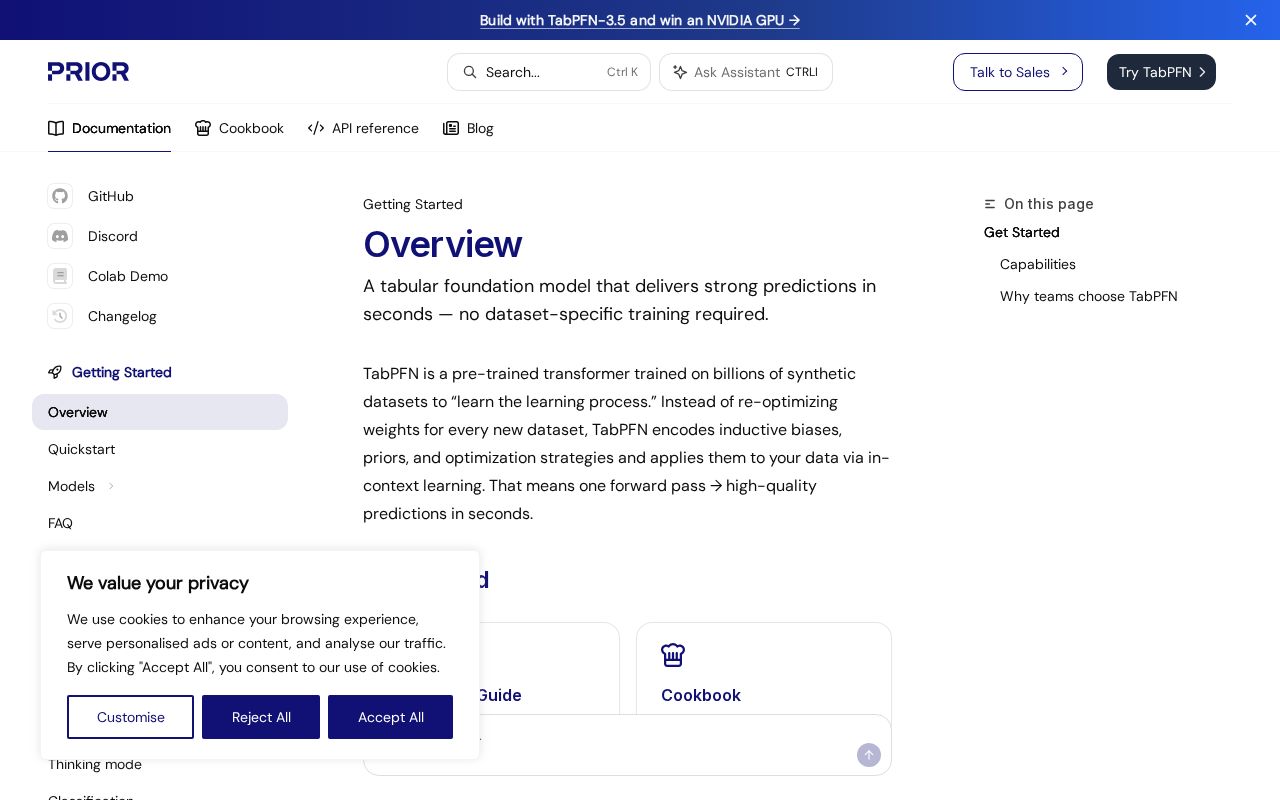Click the Cookbook chef hat tab icon

203,128
